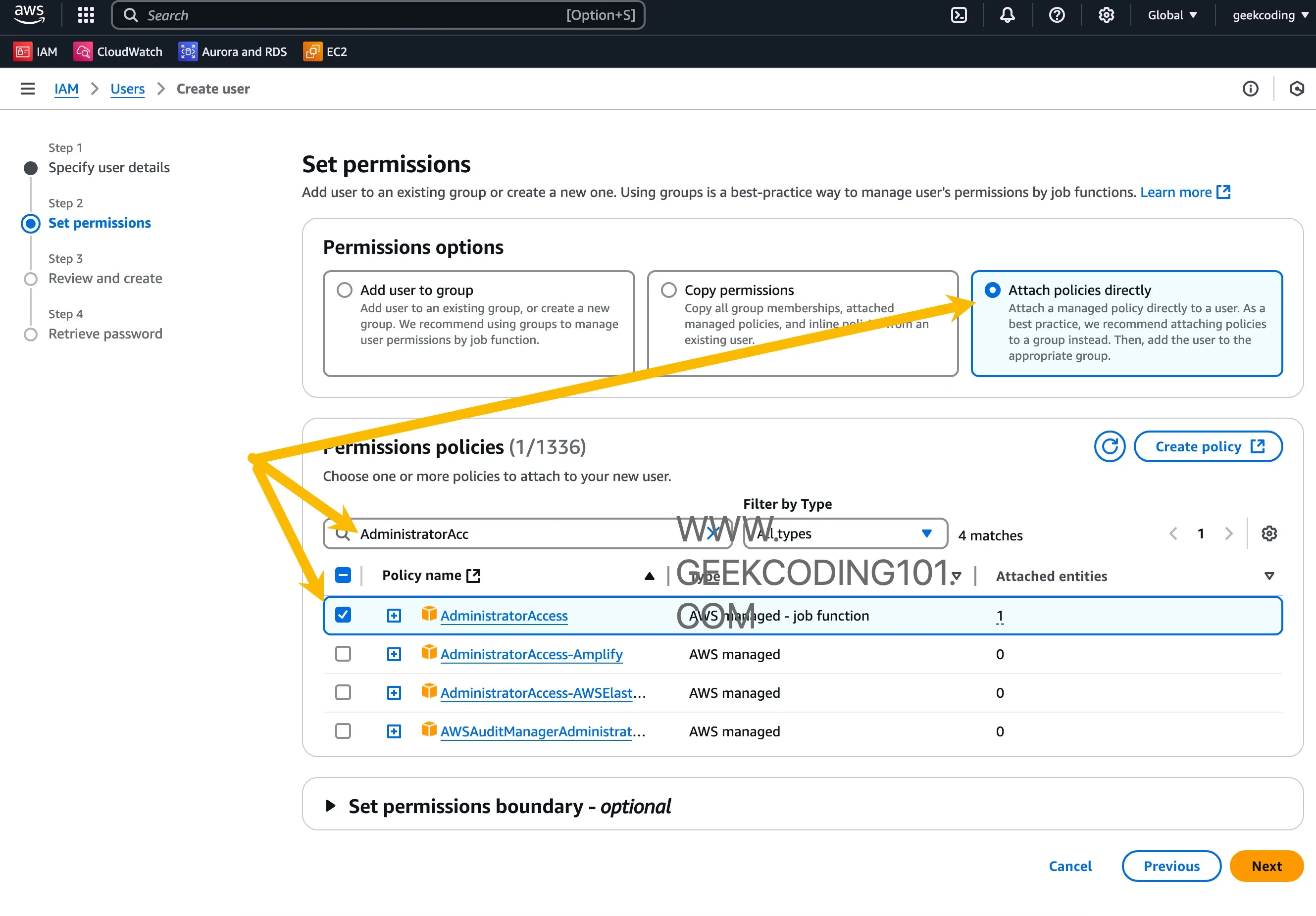The width and height of the screenshot is (1316, 916).
Task: Uncheck the AdministratorAccess policy
Action: (343, 615)
